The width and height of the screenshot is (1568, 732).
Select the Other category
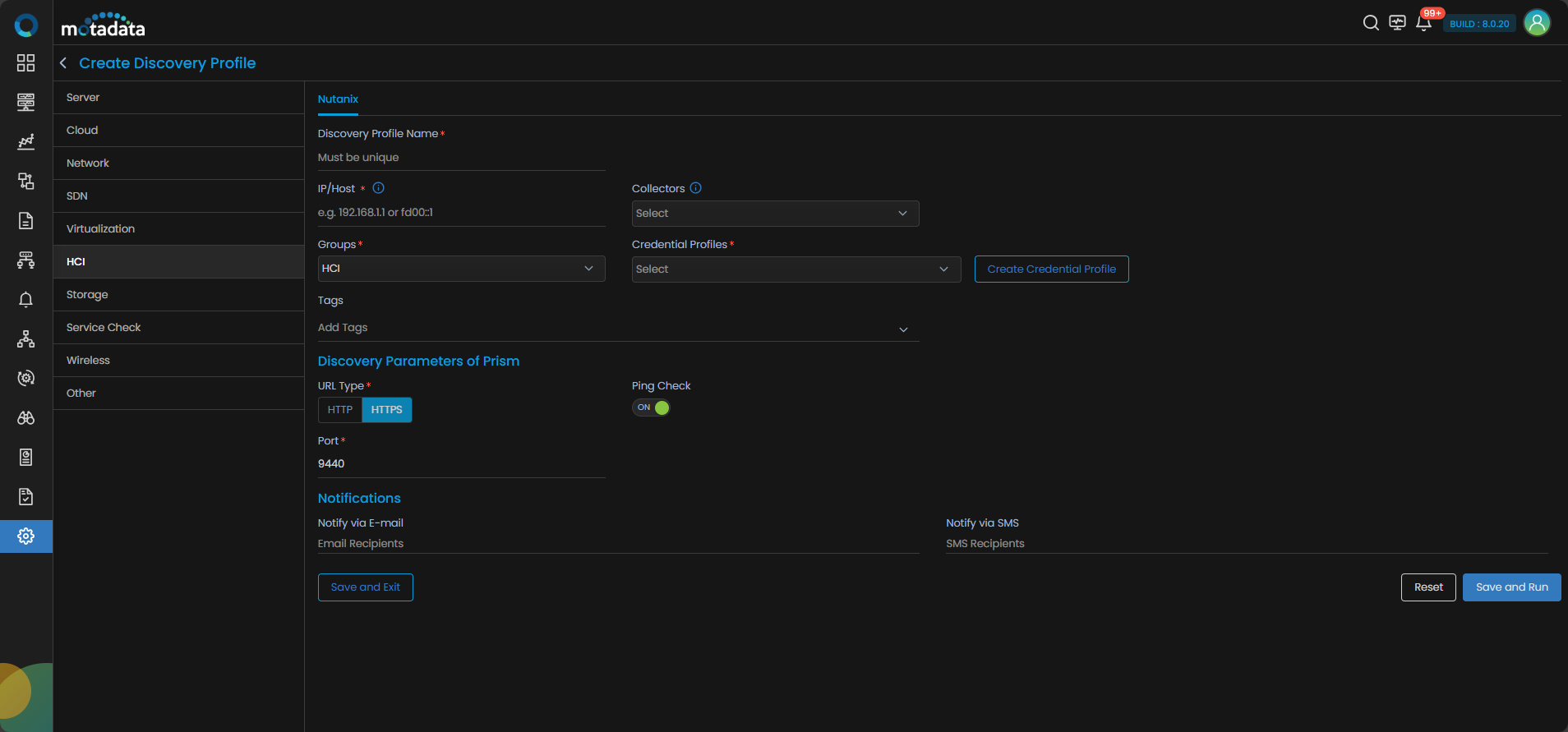click(178, 394)
